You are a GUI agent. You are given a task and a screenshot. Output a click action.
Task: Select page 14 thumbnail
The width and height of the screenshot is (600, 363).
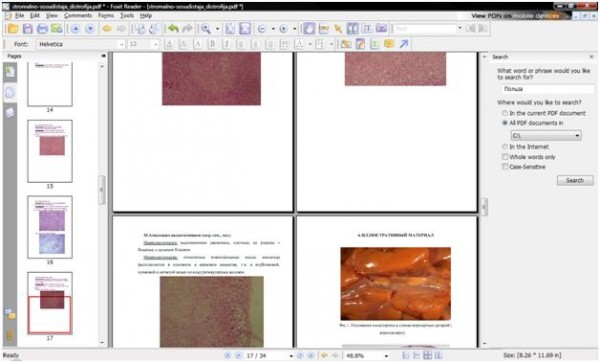50,85
